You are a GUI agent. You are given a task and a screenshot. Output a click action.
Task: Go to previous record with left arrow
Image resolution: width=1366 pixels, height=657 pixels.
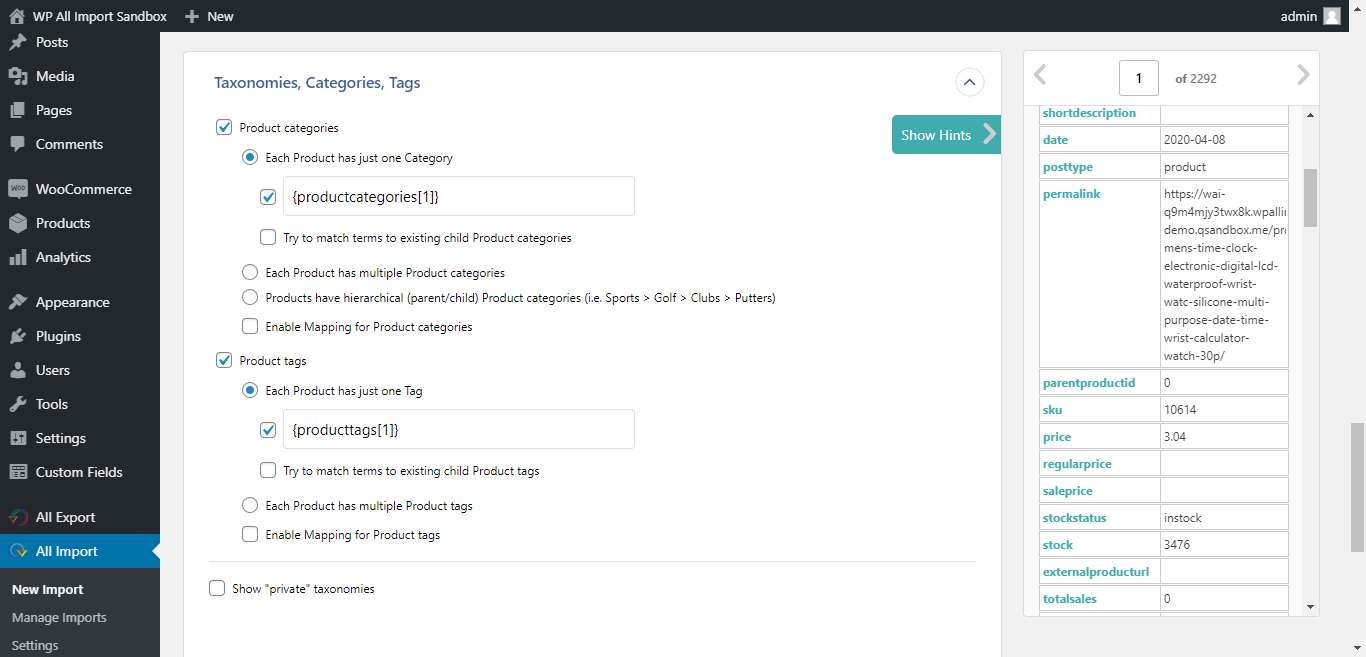(1040, 76)
